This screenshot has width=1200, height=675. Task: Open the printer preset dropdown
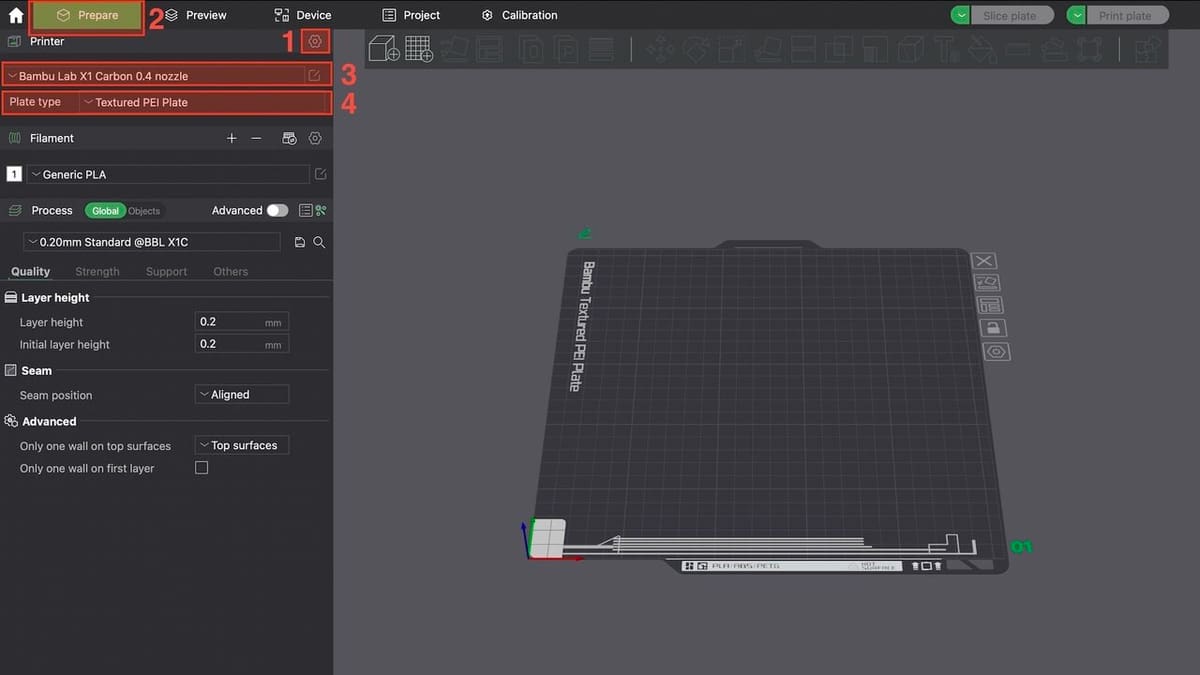pos(154,76)
